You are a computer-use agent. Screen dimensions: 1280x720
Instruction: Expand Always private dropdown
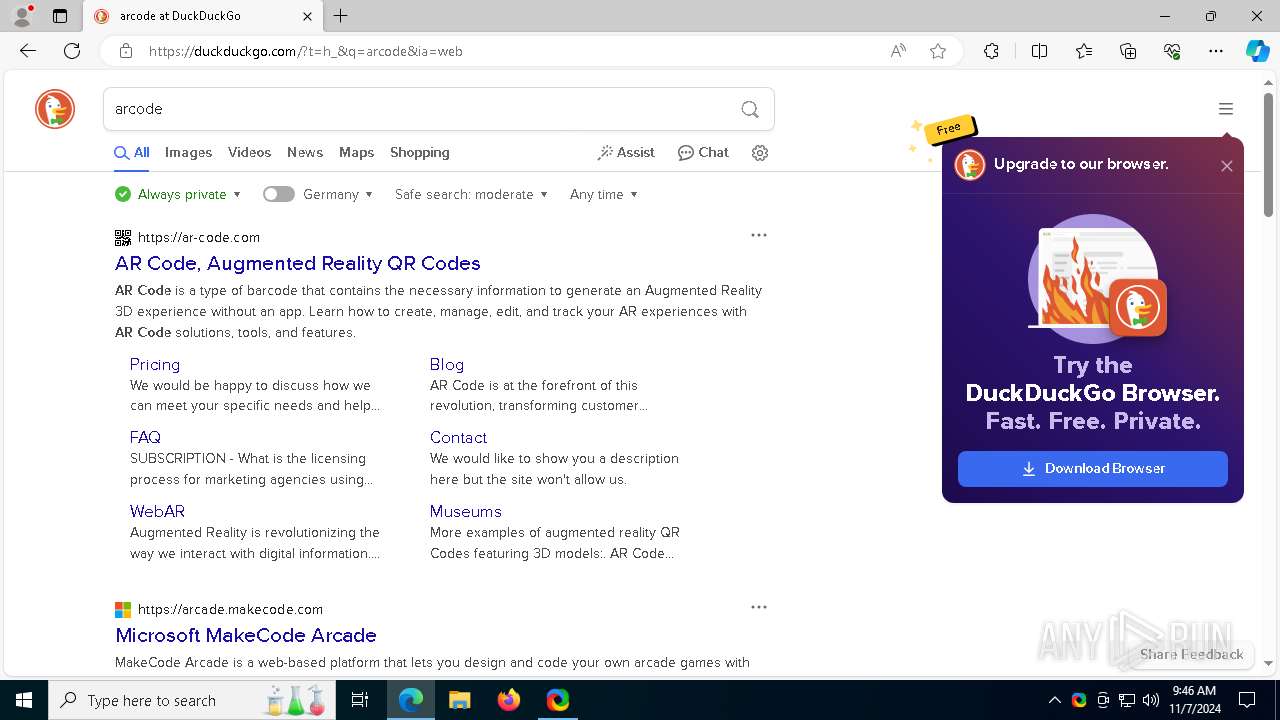click(x=178, y=194)
